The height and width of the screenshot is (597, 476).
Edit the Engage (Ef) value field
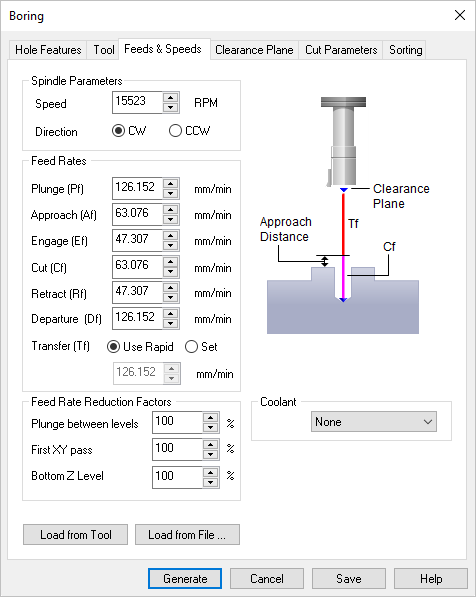(x=137, y=240)
